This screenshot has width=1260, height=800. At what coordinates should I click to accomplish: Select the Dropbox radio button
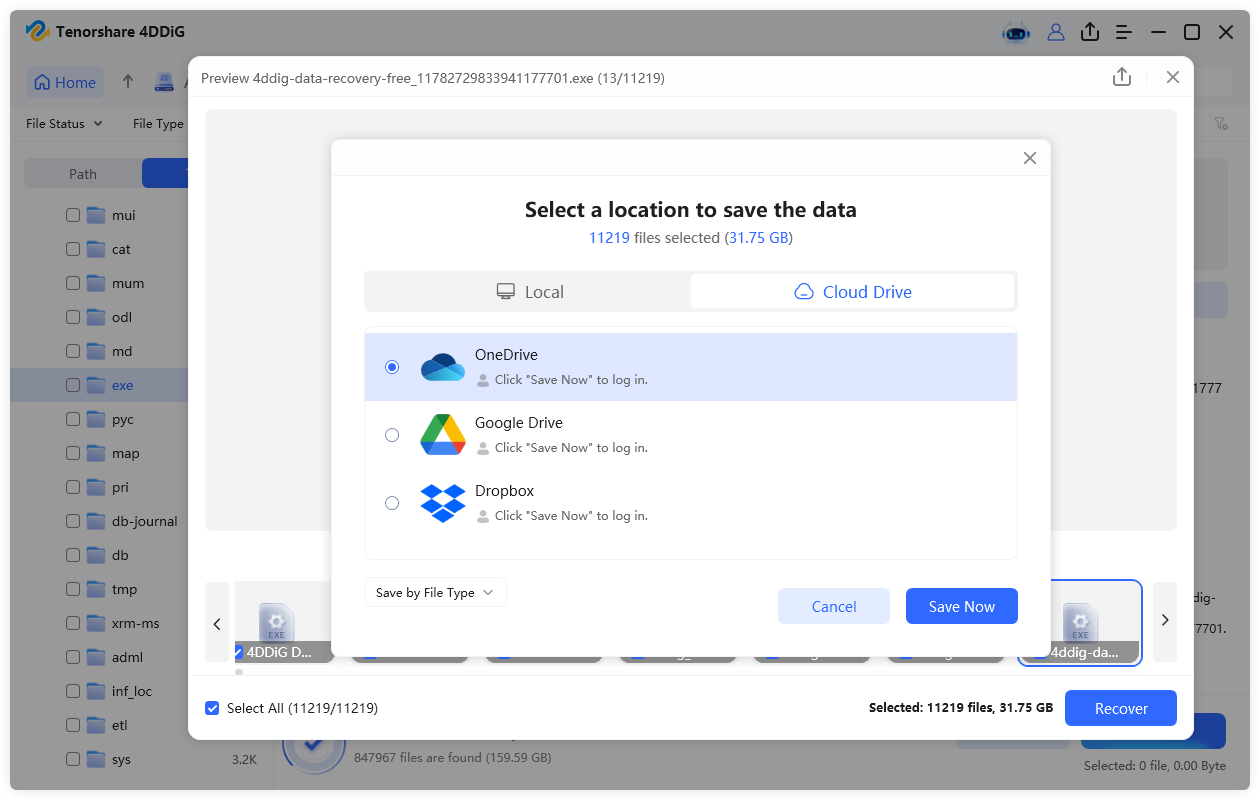[x=392, y=503]
